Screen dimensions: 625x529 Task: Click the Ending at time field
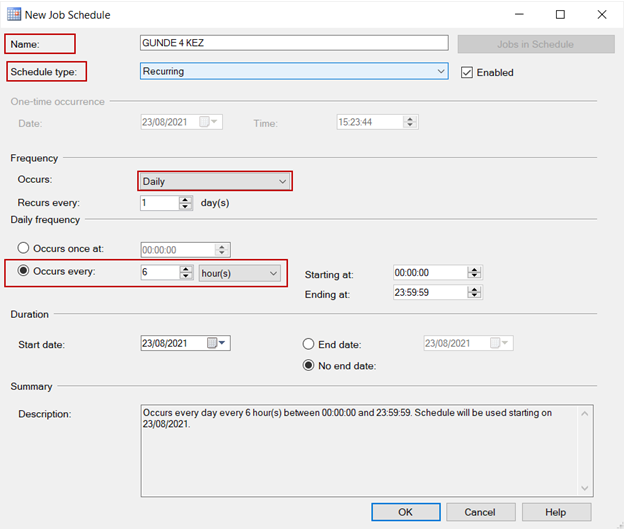click(x=430, y=293)
